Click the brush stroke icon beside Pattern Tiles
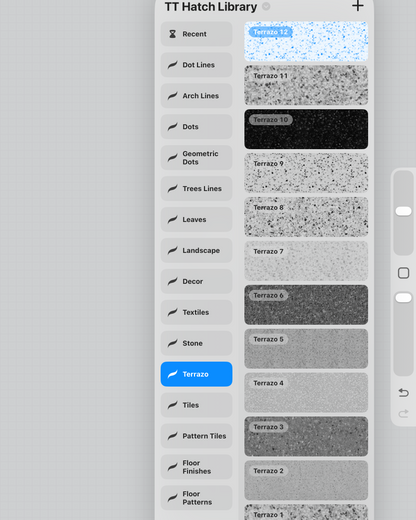416x520 pixels. [x=172, y=436]
